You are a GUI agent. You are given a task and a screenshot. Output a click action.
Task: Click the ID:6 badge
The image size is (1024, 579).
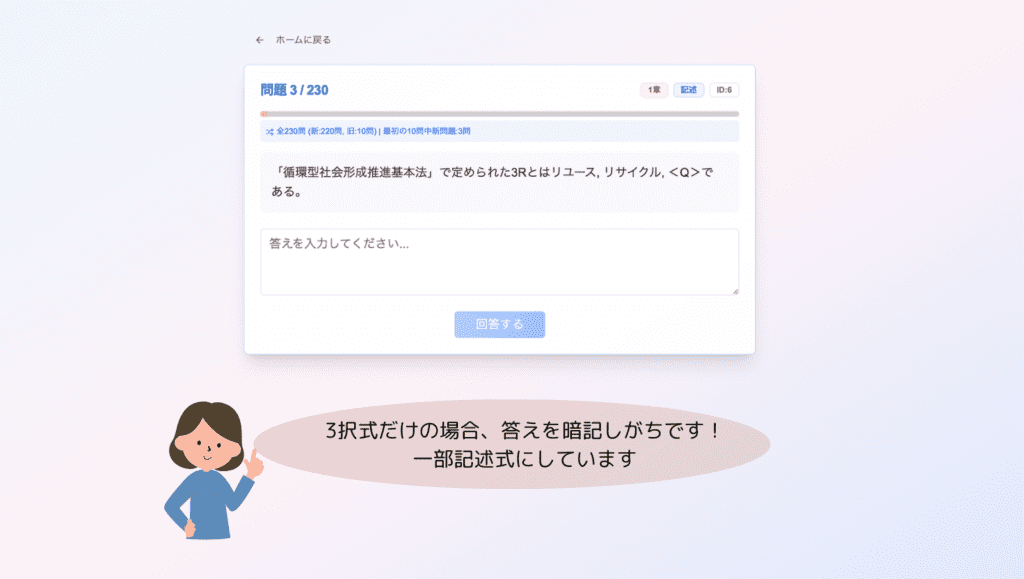[x=724, y=90]
